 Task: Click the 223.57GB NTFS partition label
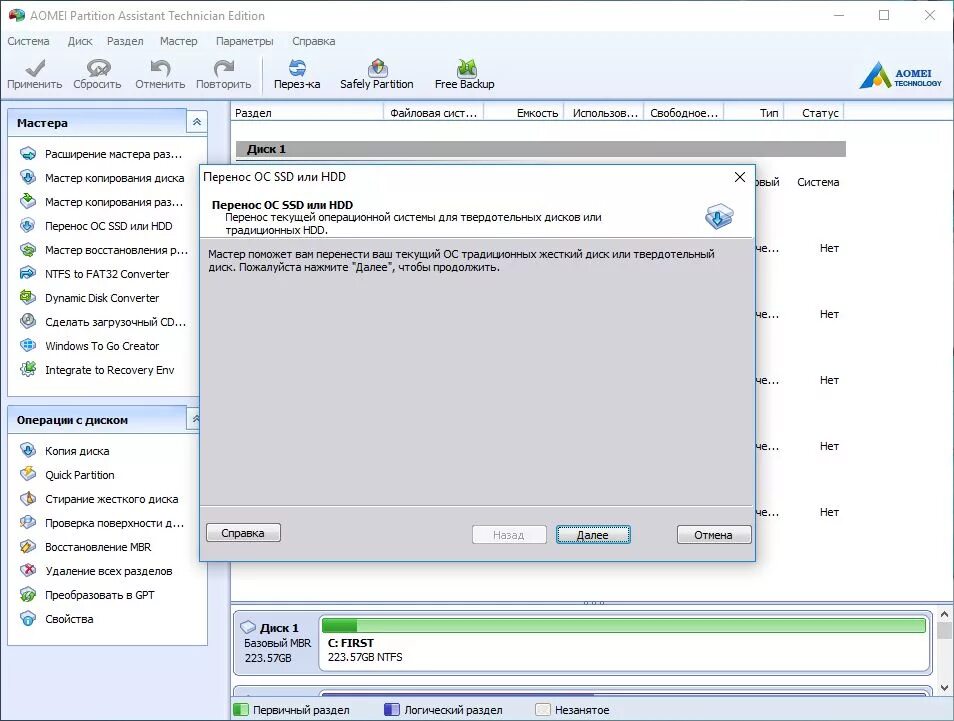[x=365, y=657]
